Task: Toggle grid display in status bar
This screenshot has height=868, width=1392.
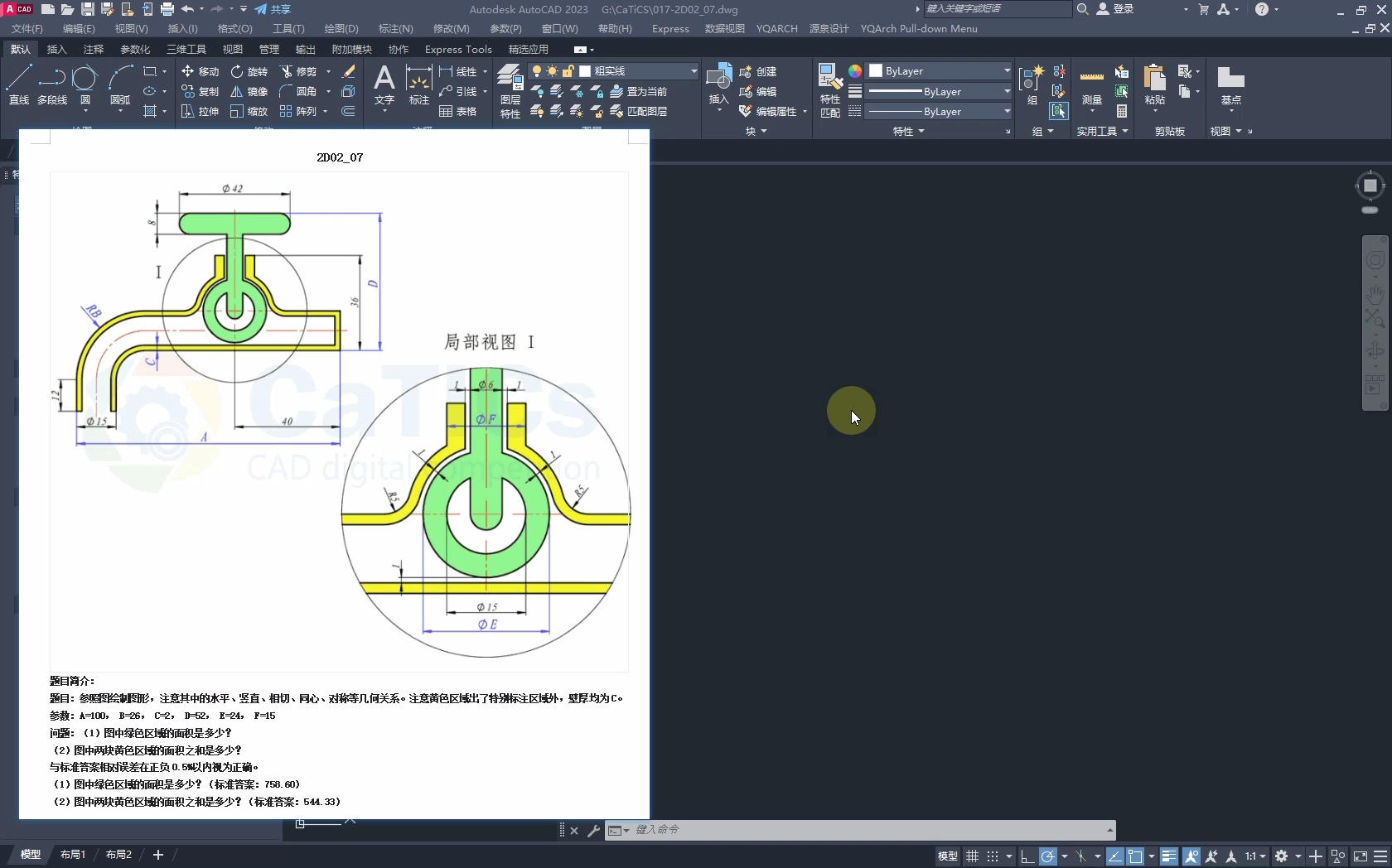Action: (972, 856)
